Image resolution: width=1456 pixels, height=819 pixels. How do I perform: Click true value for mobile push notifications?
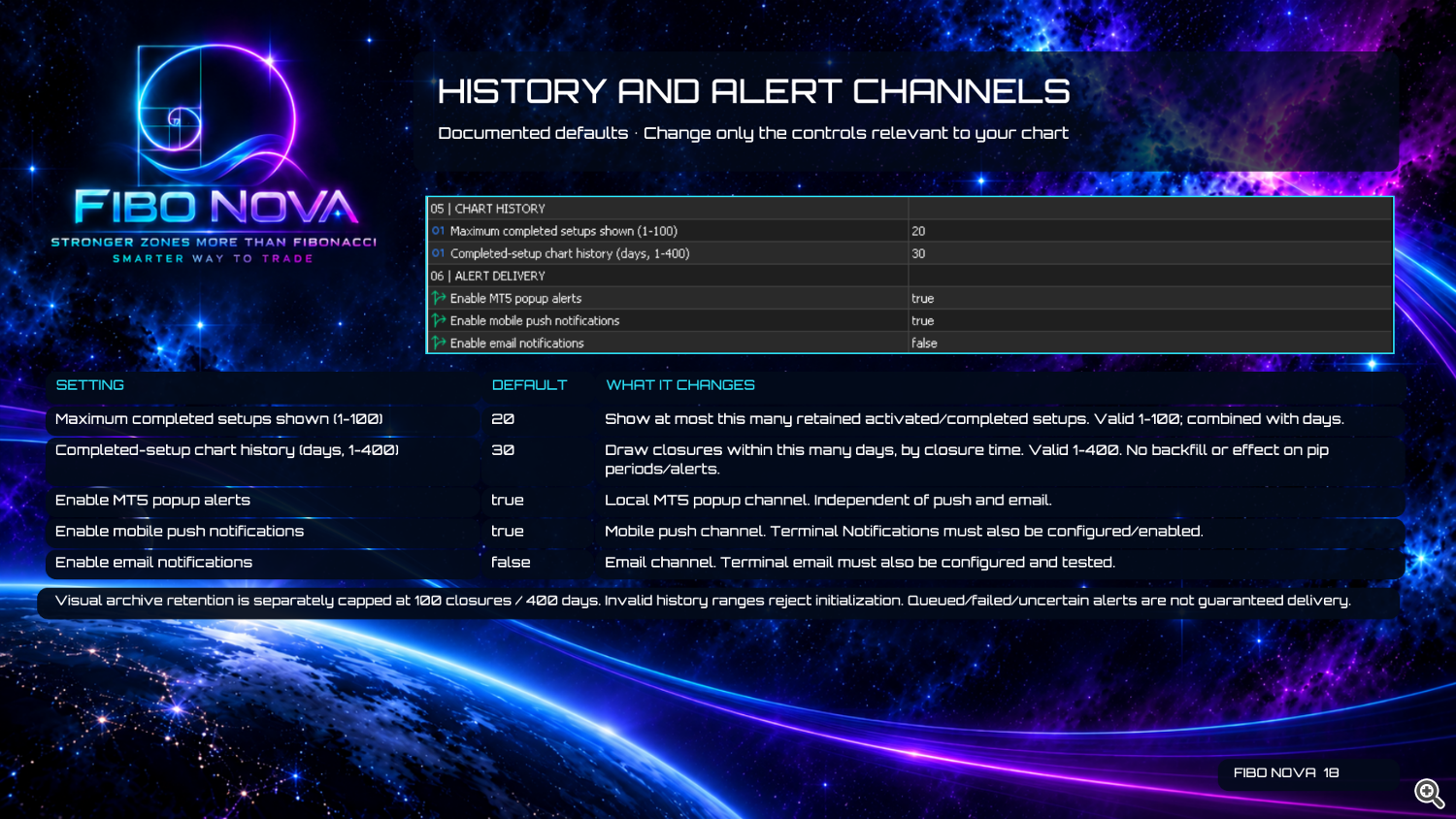pos(923,320)
